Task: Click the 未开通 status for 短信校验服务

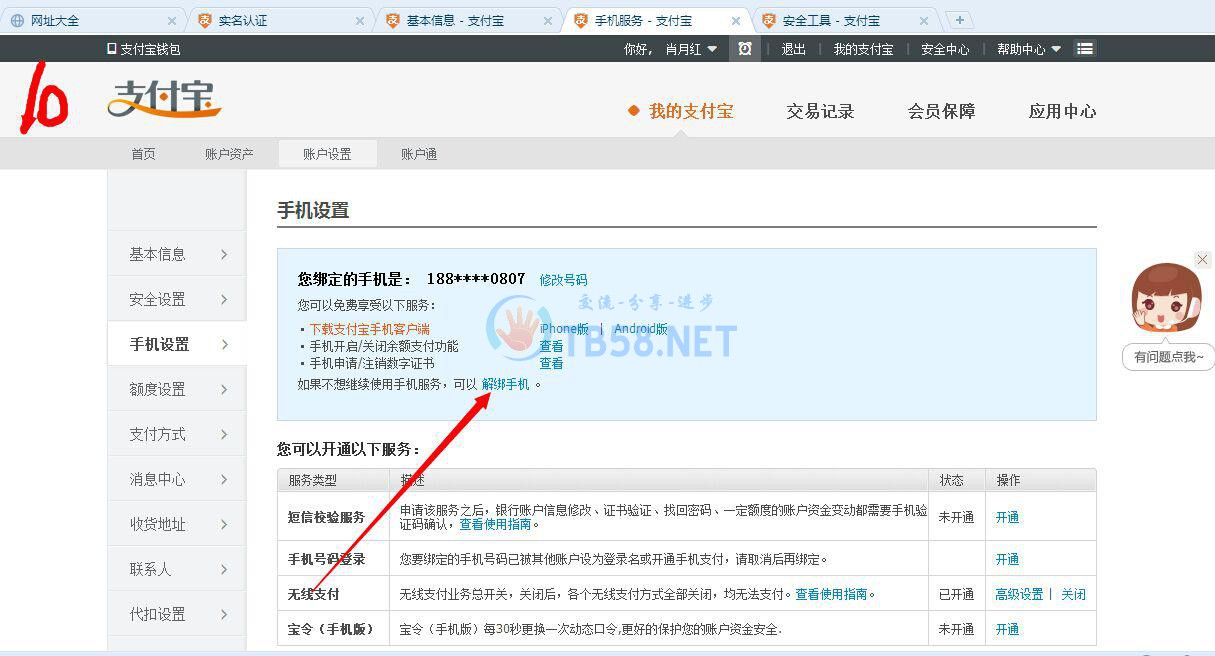Action: (x=956, y=517)
